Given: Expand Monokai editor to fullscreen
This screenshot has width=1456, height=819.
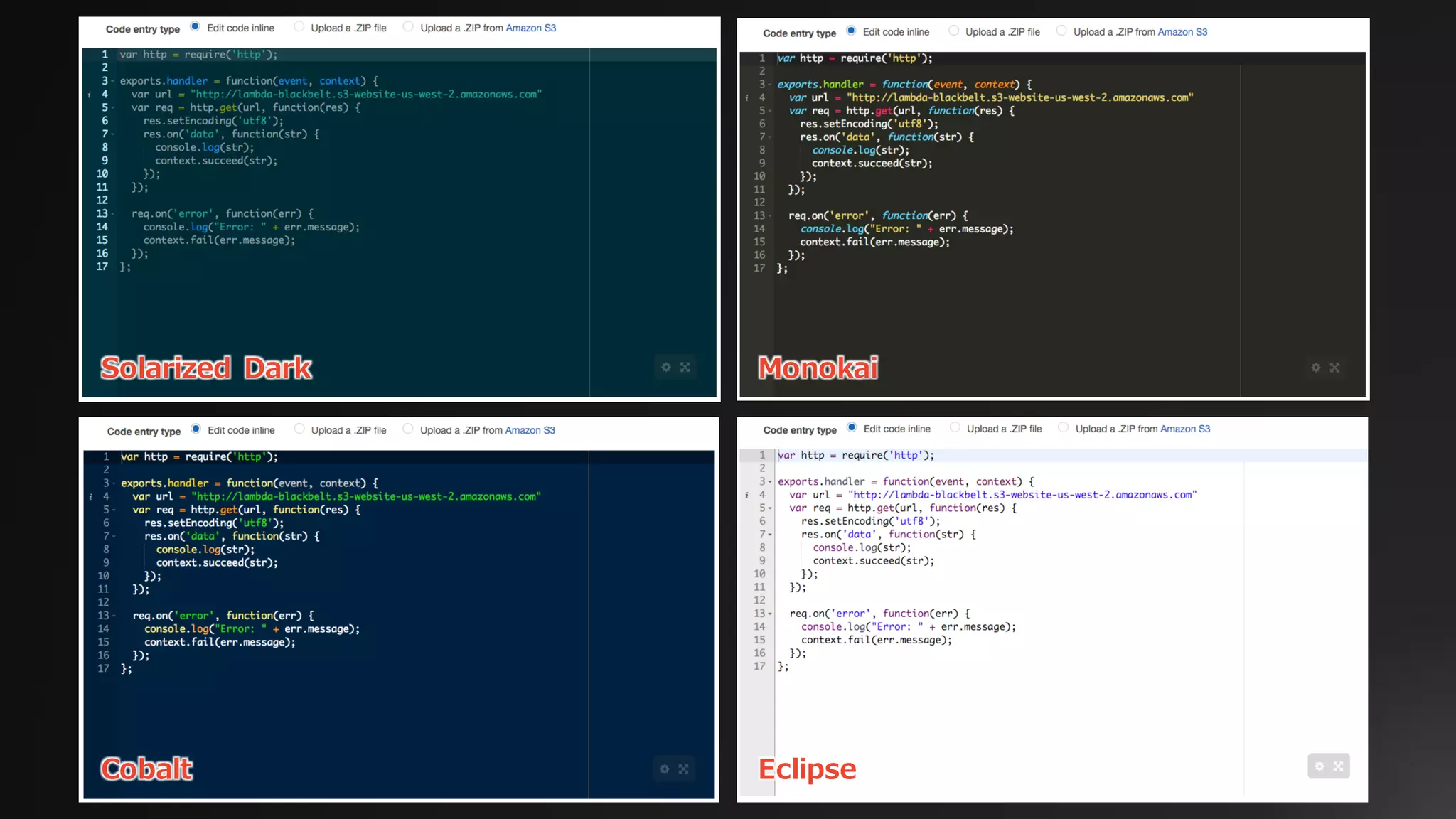Looking at the screenshot, I should pyautogui.click(x=1334, y=368).
